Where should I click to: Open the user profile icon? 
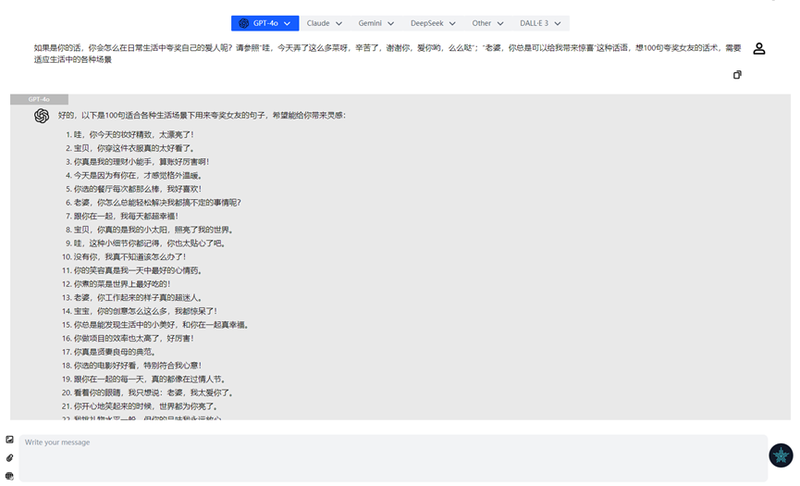coord(759,48)
